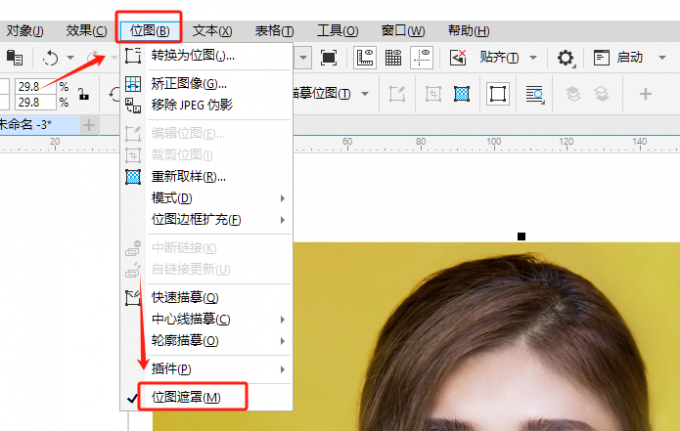Click the edit bitmap toolbar icon
The width and height of the screenshot is (680, 431).
(397, 94)
